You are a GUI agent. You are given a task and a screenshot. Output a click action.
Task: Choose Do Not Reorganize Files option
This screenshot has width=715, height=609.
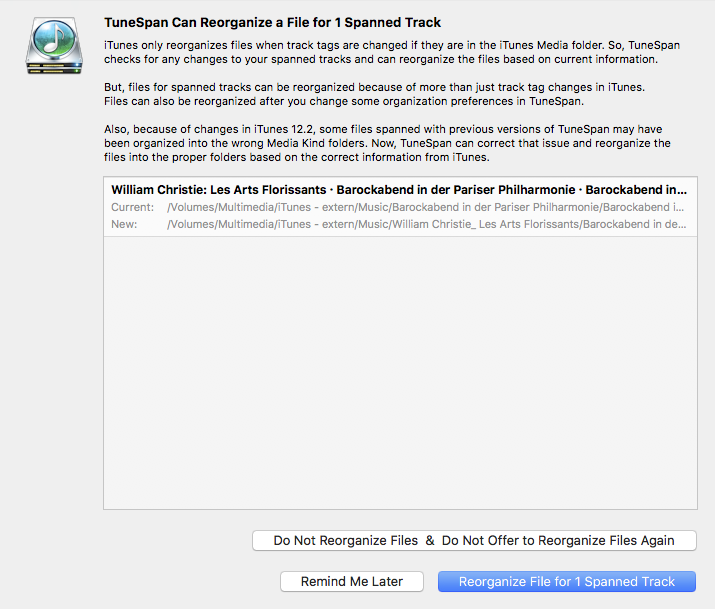click(x=474, y=540)
